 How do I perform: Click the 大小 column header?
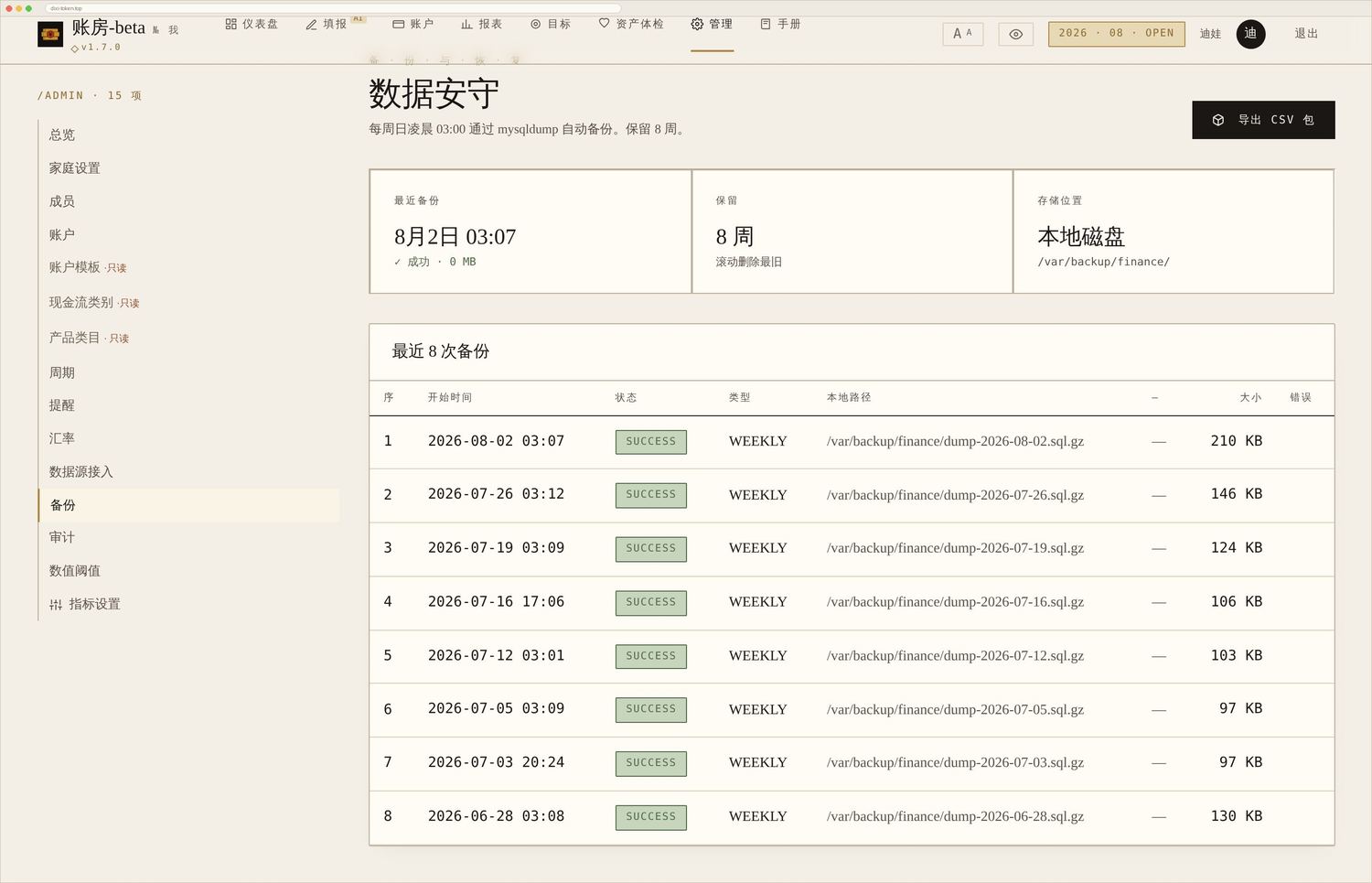1250,397
